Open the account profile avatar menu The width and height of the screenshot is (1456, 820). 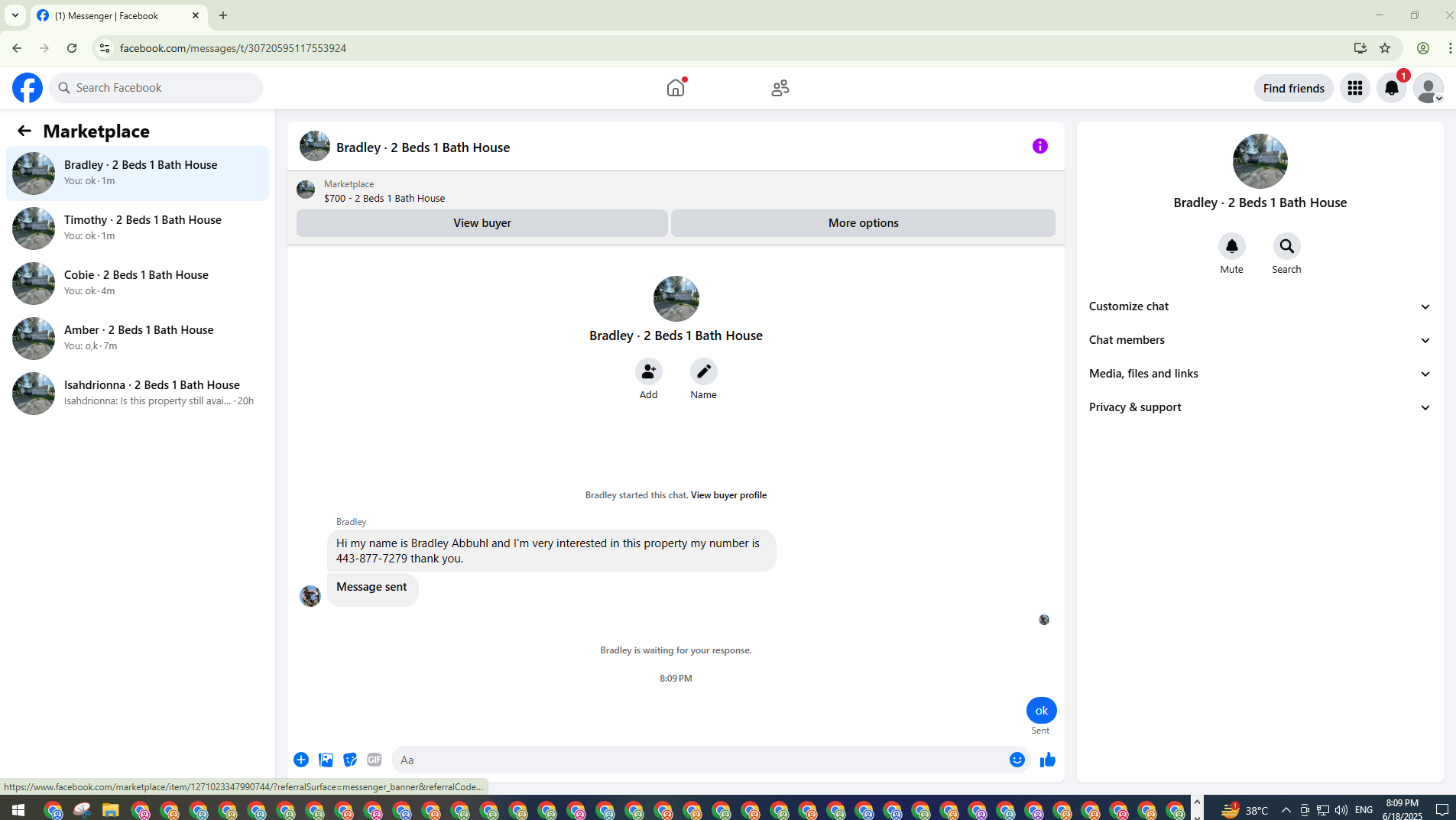click(1428, 88)
